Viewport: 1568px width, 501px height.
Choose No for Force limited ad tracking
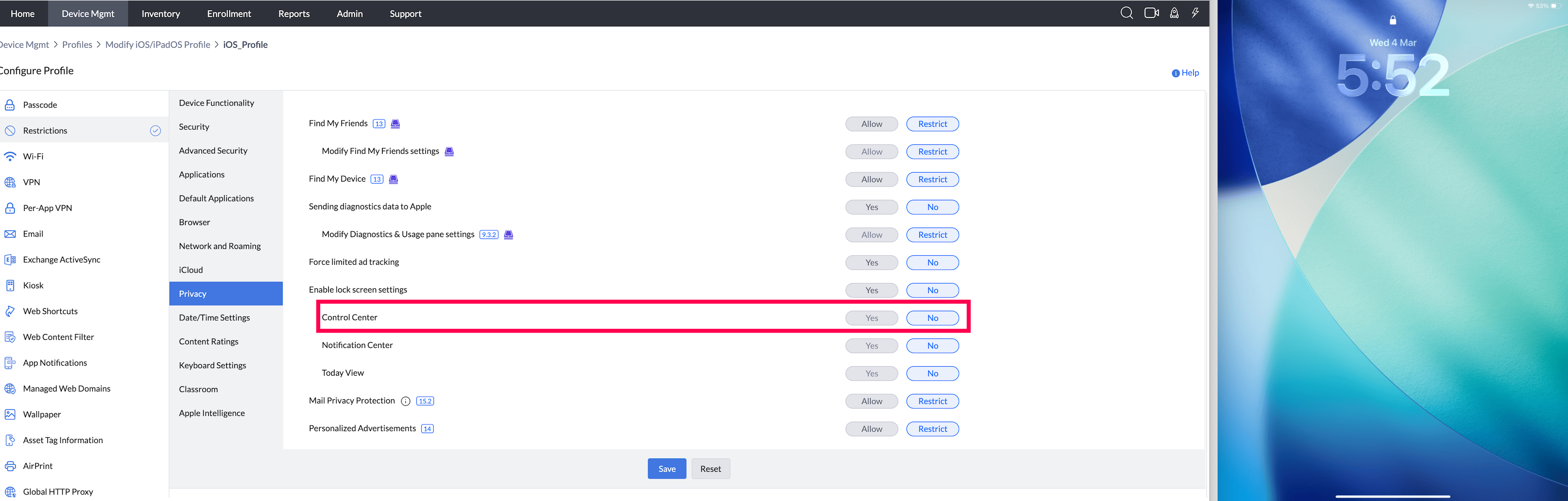click(x=932, y=262)
